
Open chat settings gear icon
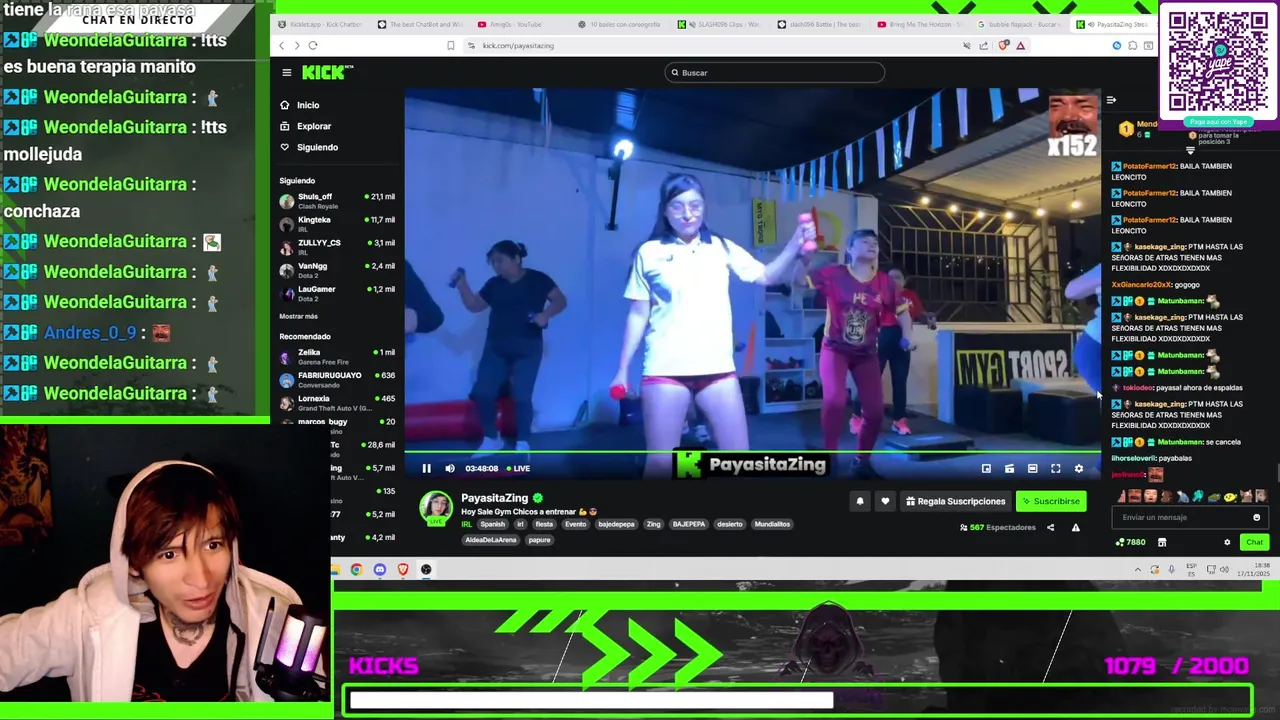coord(1227,542)
